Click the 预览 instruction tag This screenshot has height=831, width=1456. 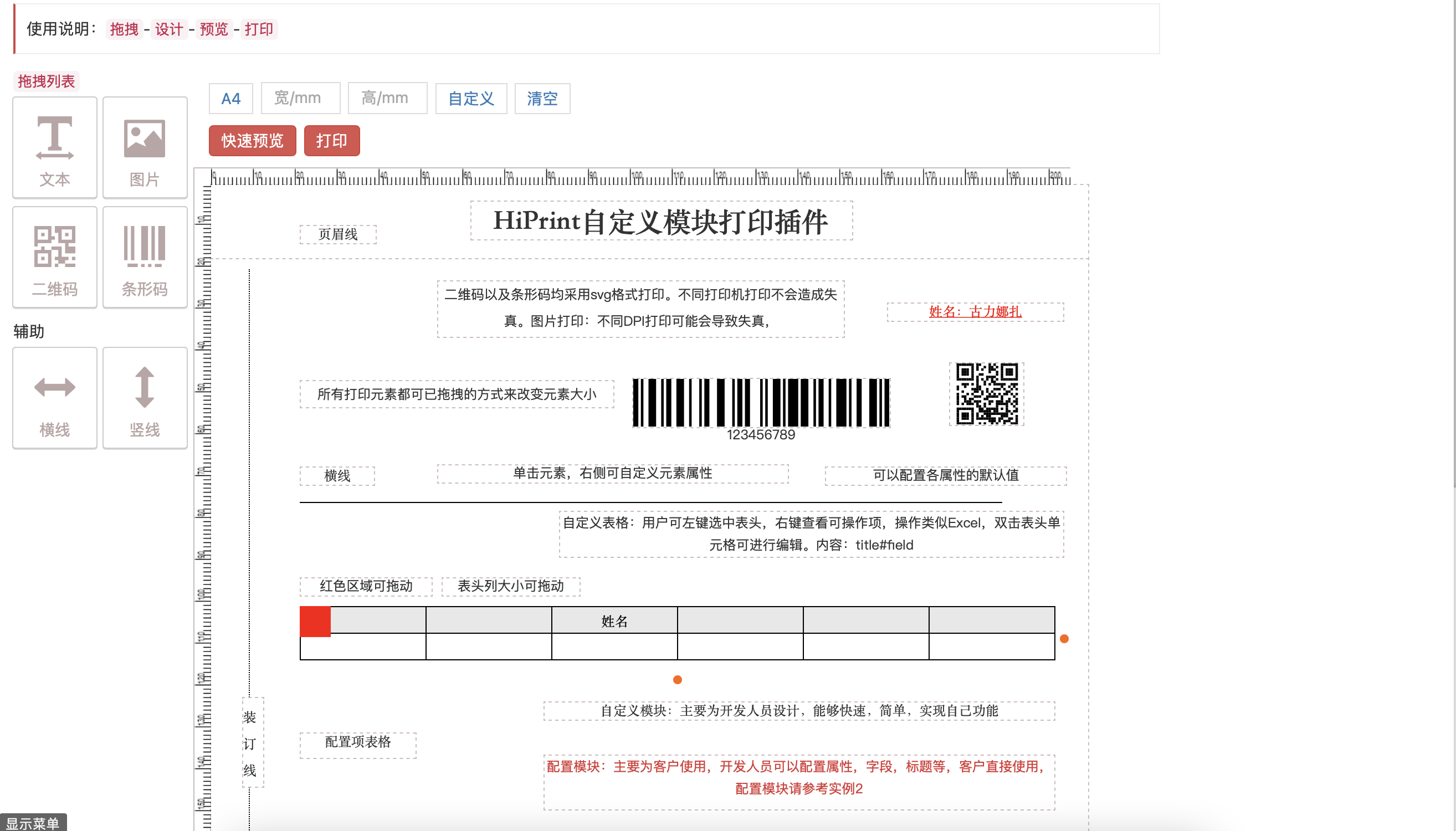pos(214,29)
